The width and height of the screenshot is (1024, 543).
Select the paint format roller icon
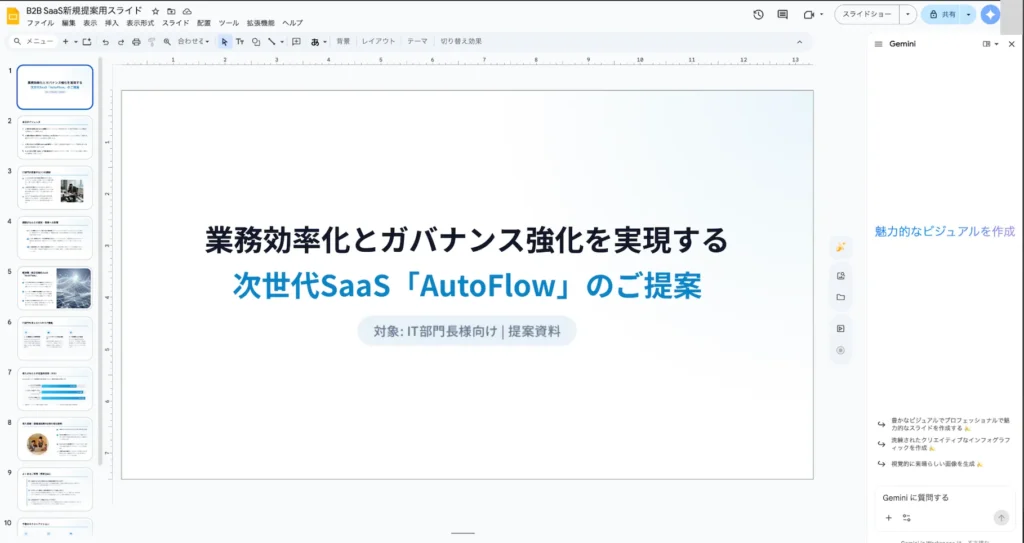(x=152, y=42)
